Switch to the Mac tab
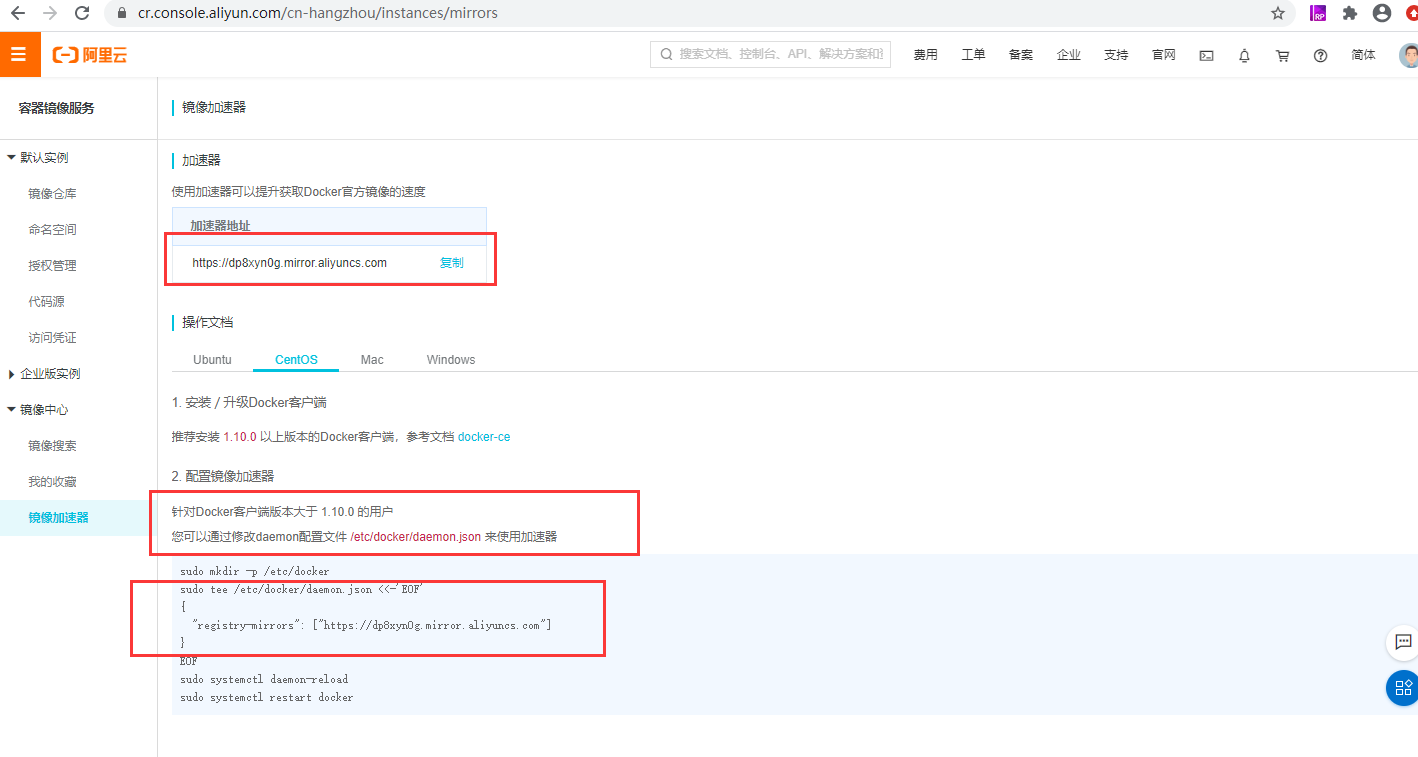This screenshot has width=1418, height=757. click(372, 359)
